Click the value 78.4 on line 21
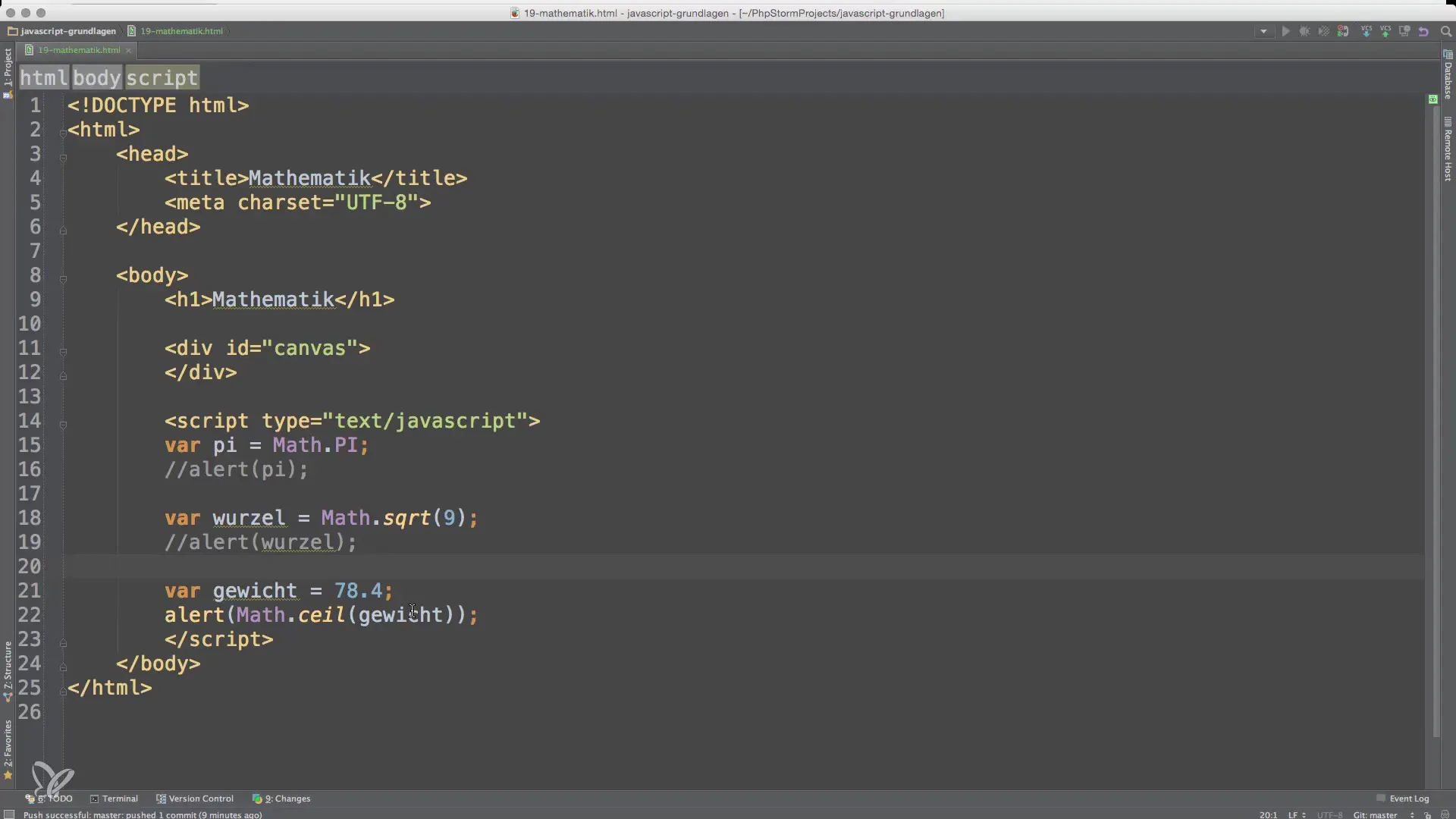This screenshot has width=1456, height=819. 358,591
